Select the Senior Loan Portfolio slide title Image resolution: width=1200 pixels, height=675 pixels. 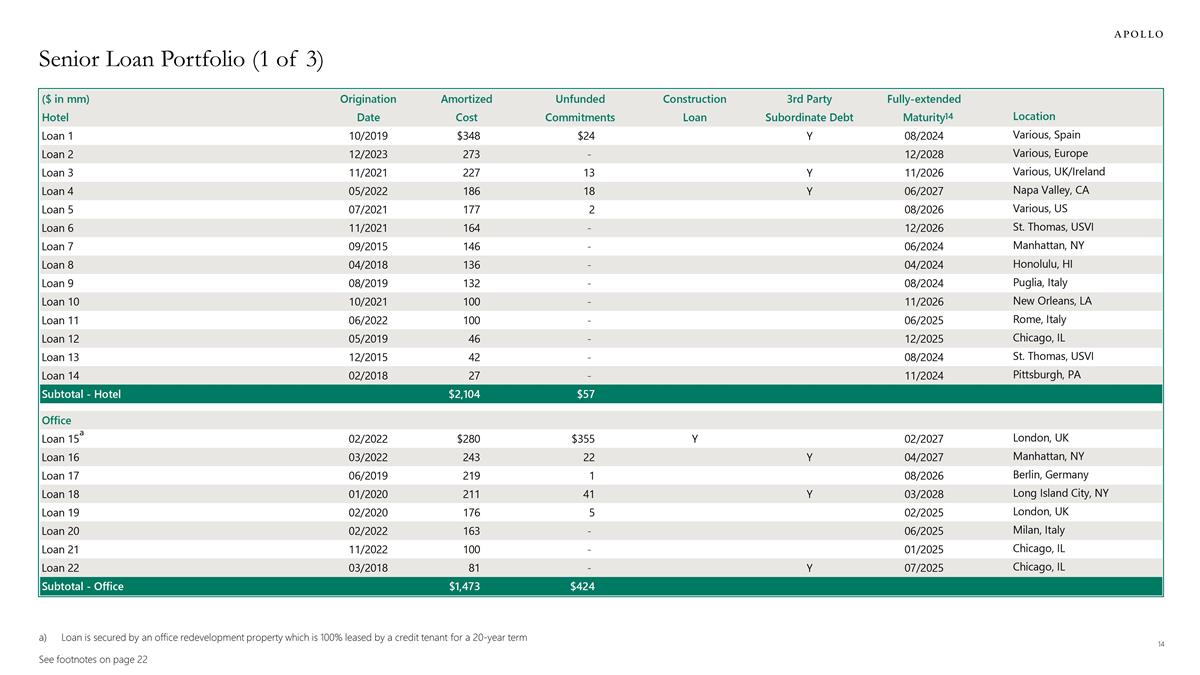[181, 60]
